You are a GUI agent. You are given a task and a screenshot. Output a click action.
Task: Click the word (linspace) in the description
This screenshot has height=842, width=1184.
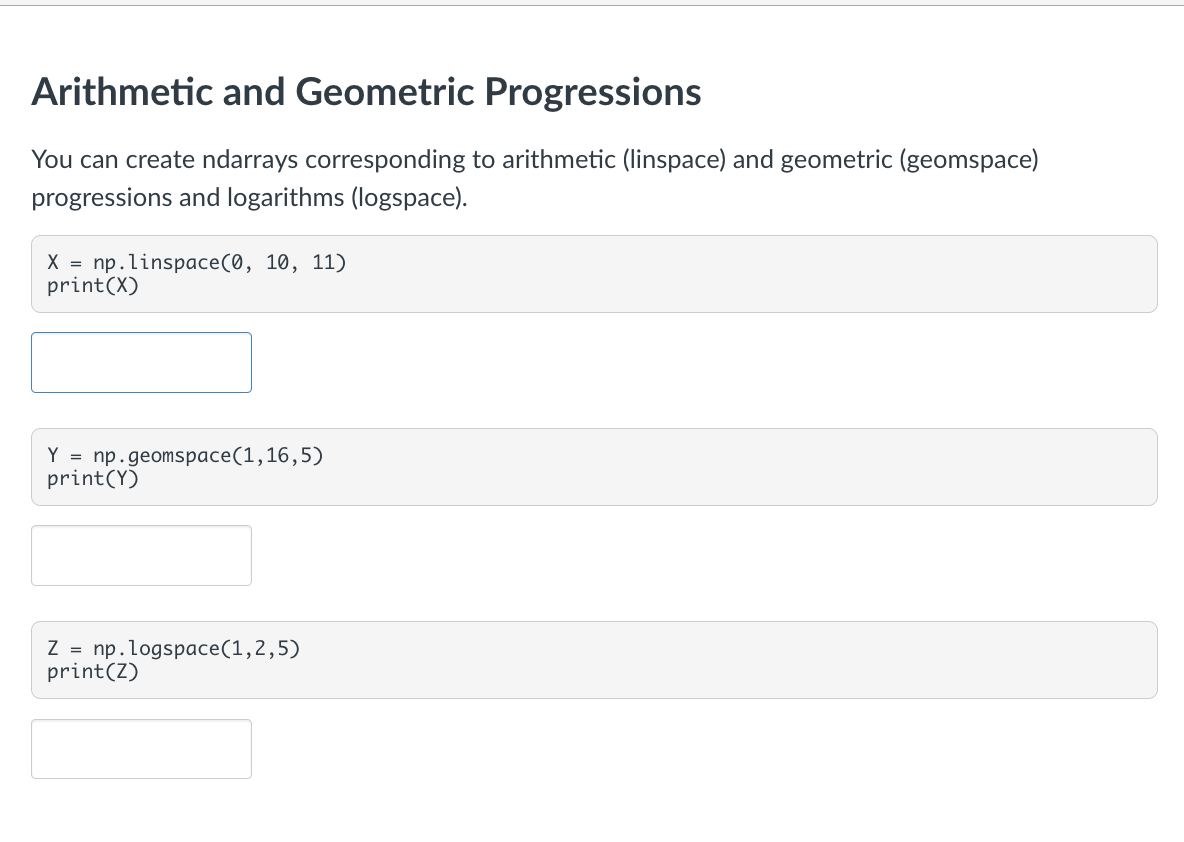coord(674,159)
